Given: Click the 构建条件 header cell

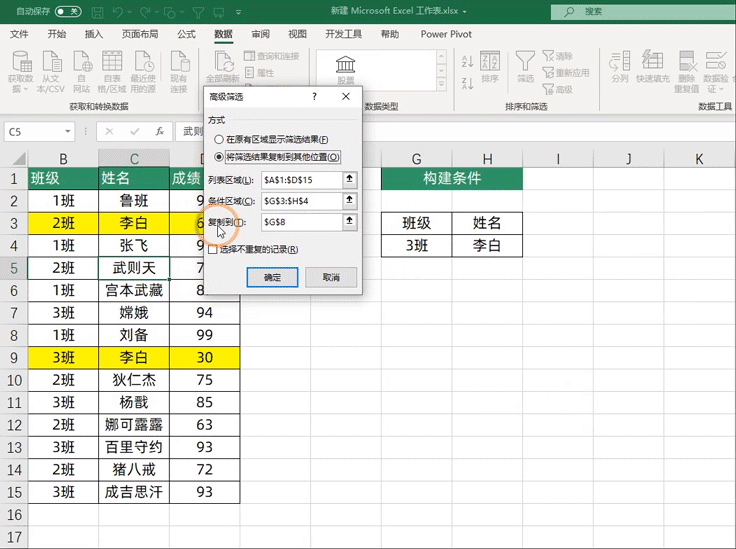Looking at the screenshot, I should pos(452,178).
